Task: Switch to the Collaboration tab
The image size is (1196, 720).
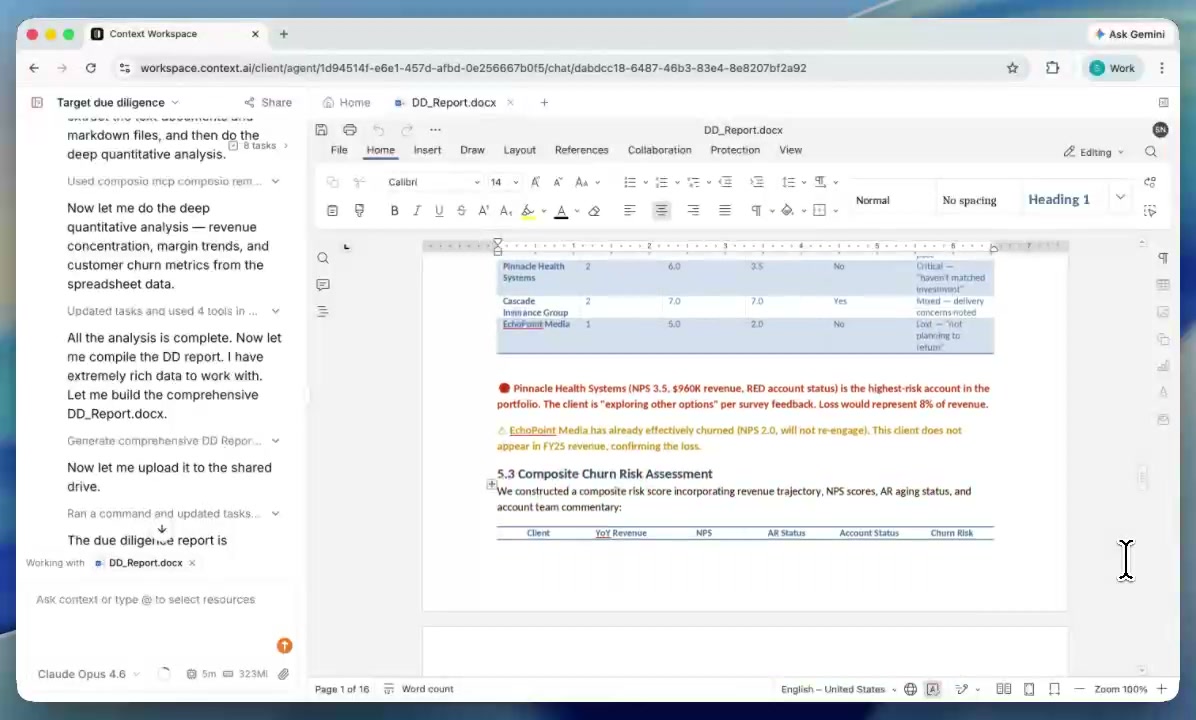Action: point(659,150)
